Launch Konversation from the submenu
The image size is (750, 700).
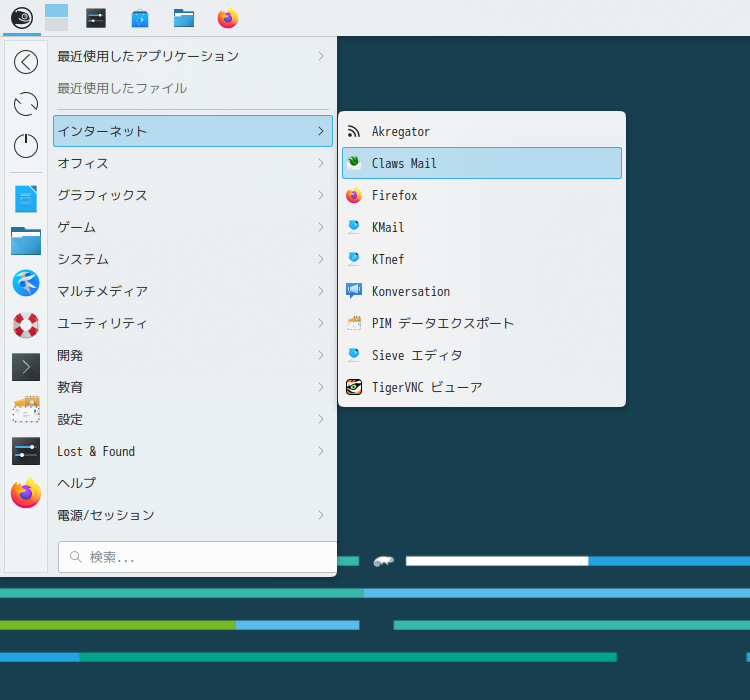coord(482,291)
